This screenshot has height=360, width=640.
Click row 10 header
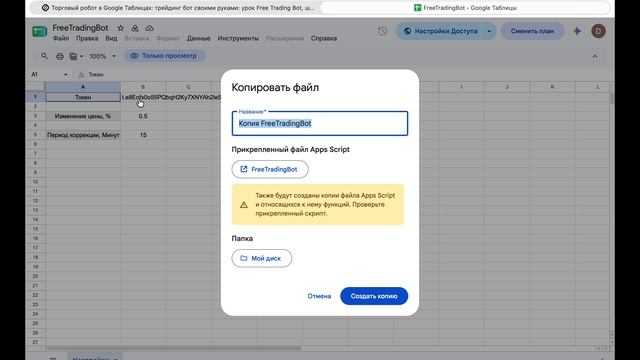[x=36, y=182]
